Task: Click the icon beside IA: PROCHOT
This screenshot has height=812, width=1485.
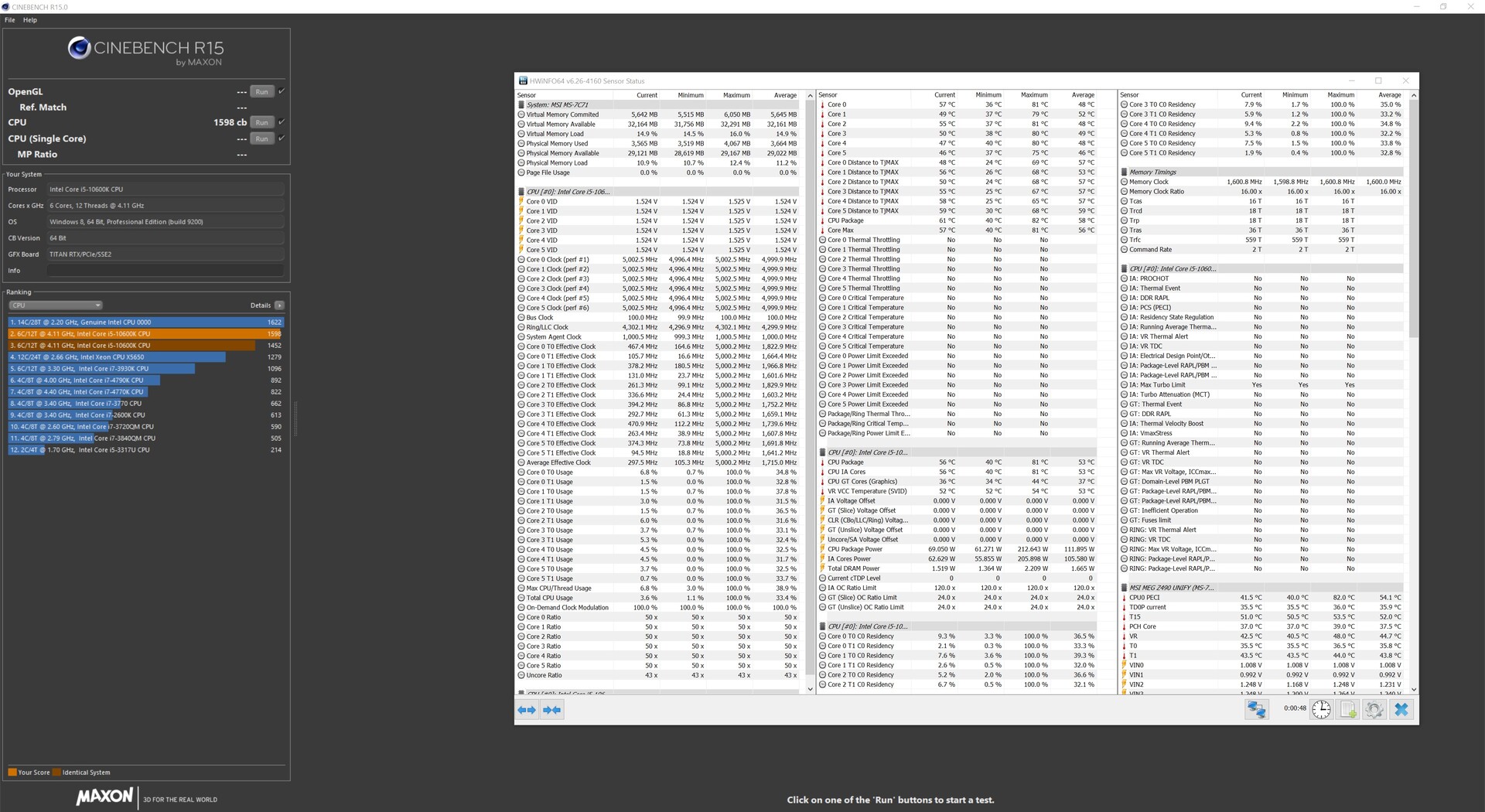Action: coord(1124,278)
